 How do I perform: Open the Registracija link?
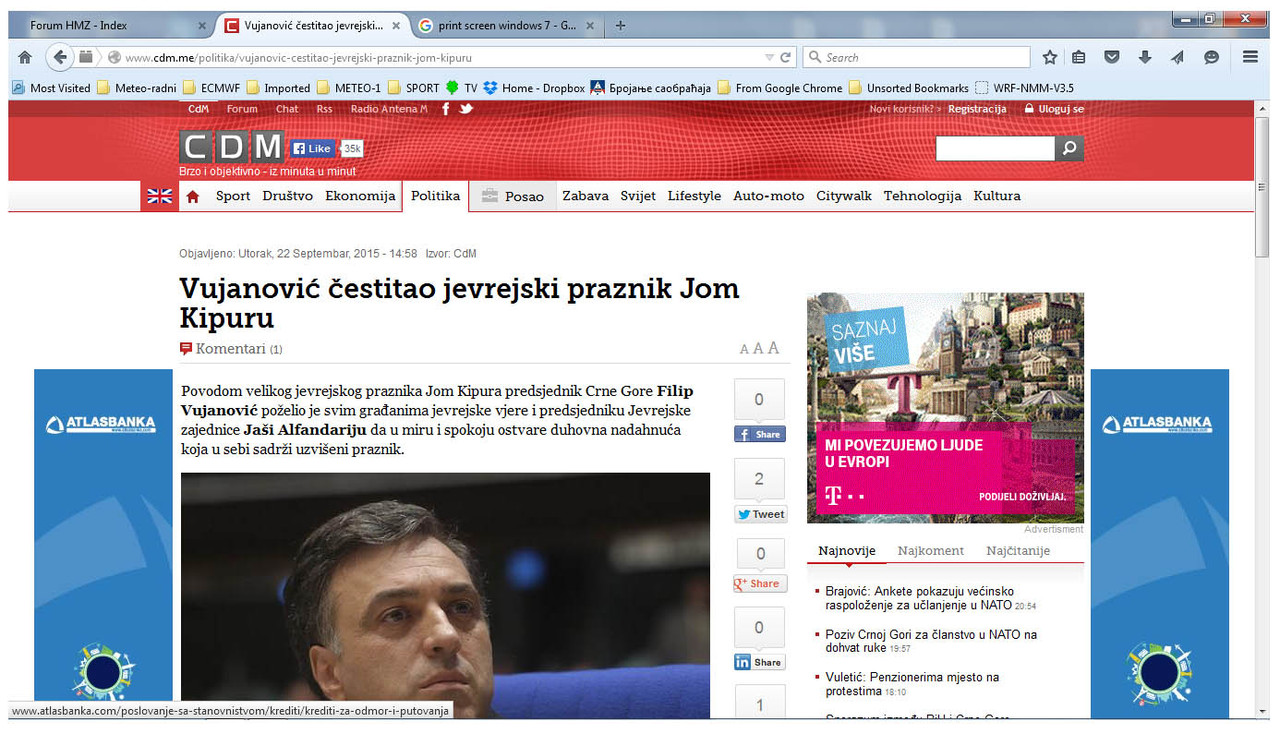tap(977, 109)
